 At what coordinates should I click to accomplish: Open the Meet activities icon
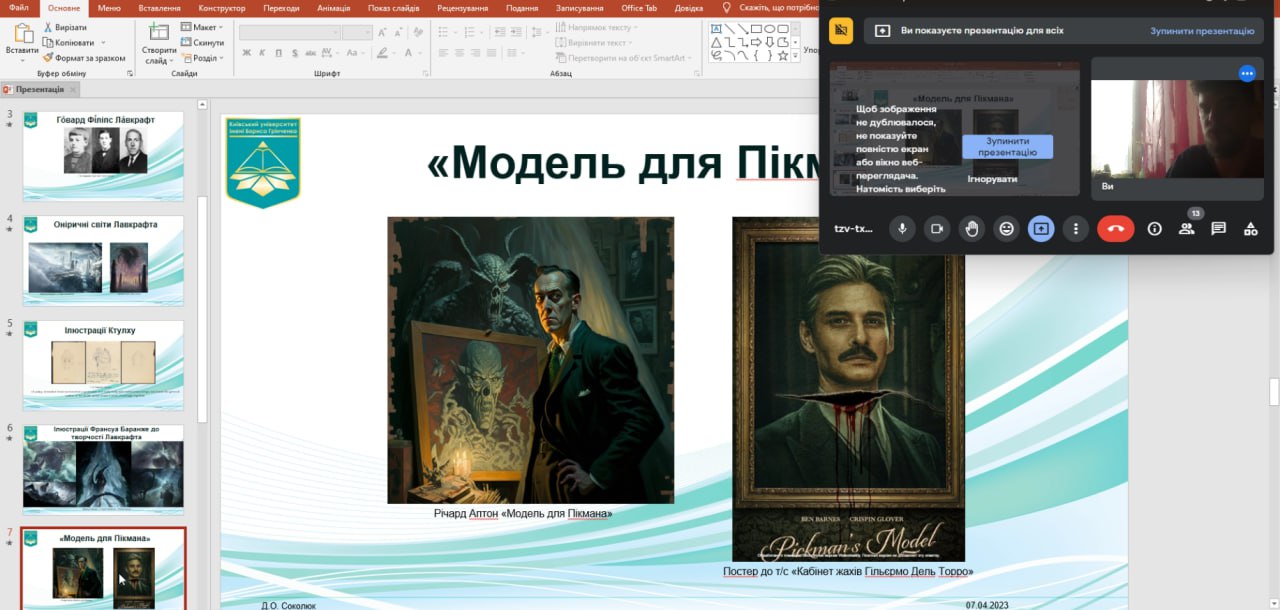click(1250, 228)
